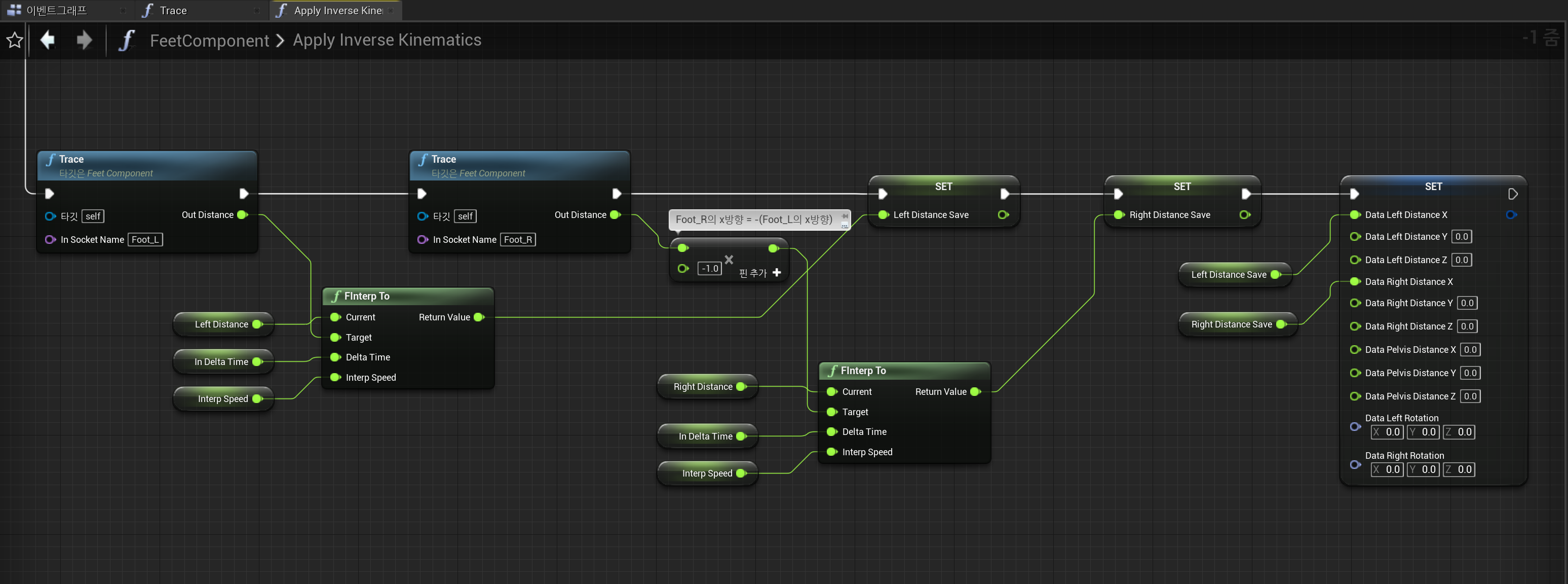Click the FInterp To Return Value pin feeding Right Distance Save
Viewport: 1568px width, 584px height.
[x=976, y=391]
